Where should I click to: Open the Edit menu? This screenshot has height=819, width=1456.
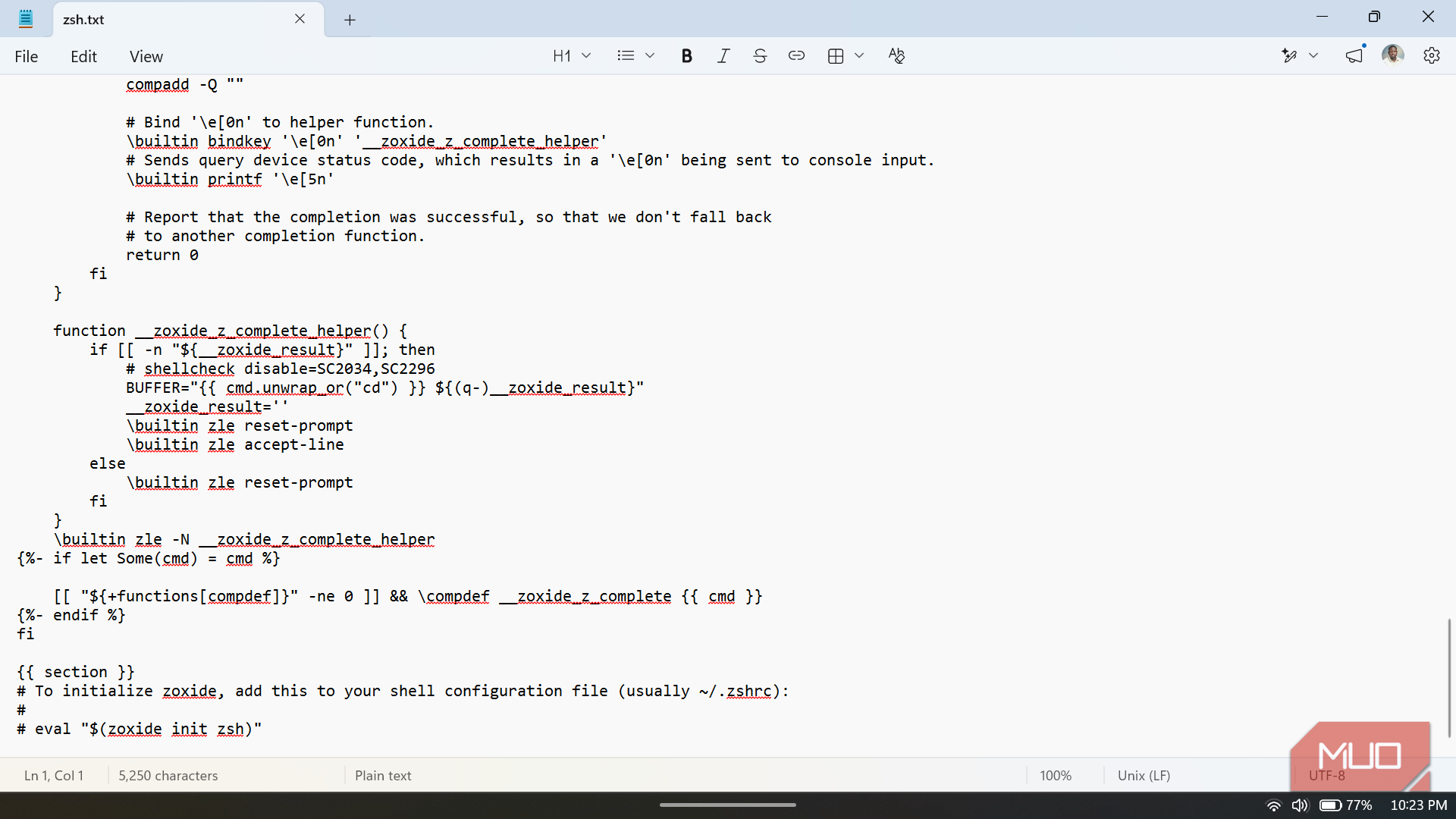click(x=83, y=56)
